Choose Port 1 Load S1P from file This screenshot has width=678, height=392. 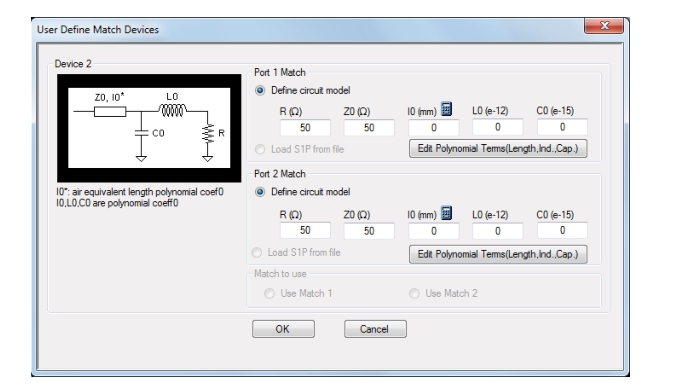(x=260, y=149)
